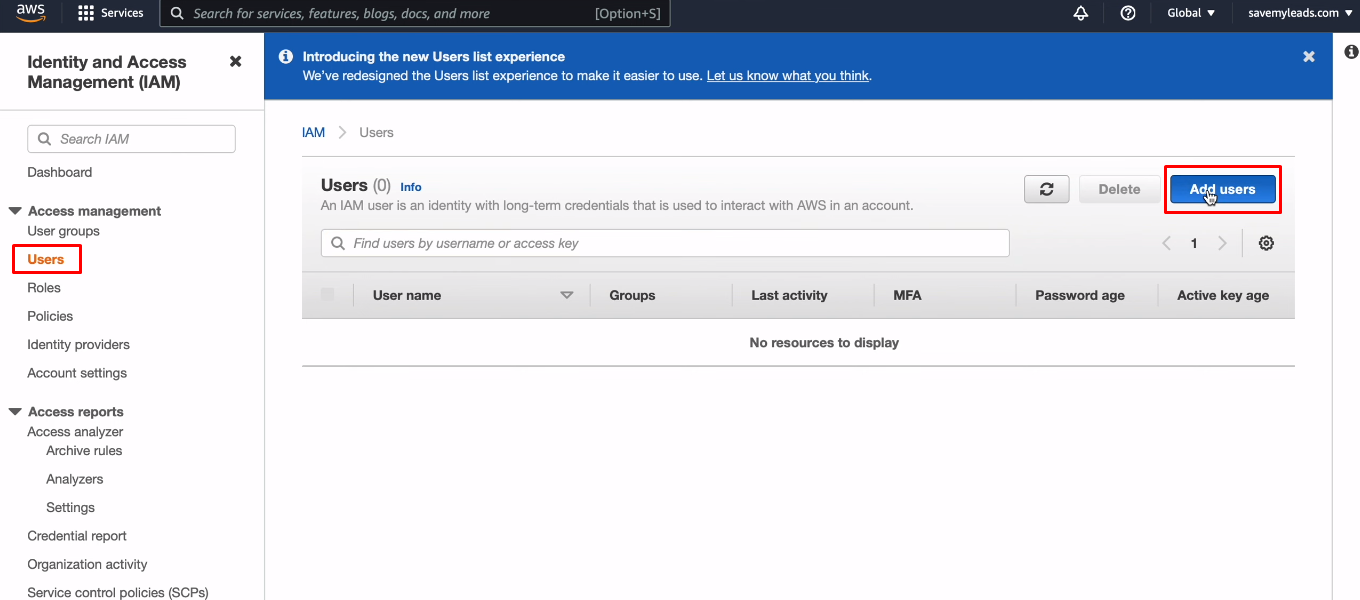Click the MFA column header
This screenshot has height=600, width=1360.
pos(907,295)
